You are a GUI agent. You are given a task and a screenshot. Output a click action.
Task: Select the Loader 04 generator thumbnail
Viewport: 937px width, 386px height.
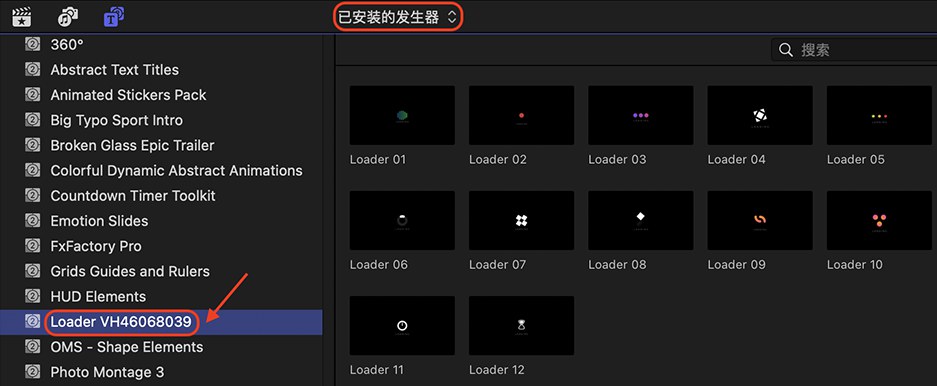(x=760, y=115)
